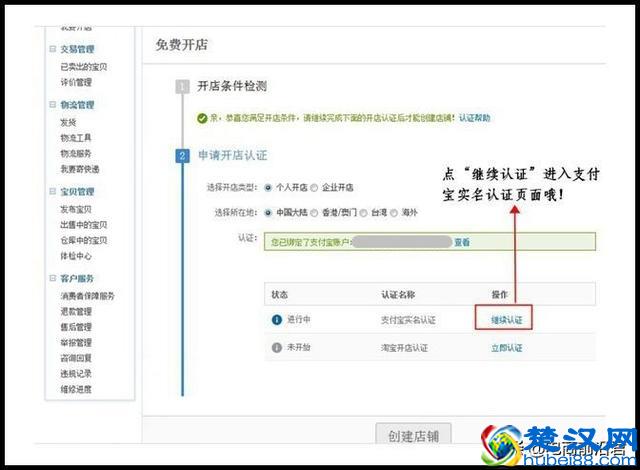This screenshot has width=640, height=470.
Task: Go to 发货 in sidebar
Action: [68, 122]
